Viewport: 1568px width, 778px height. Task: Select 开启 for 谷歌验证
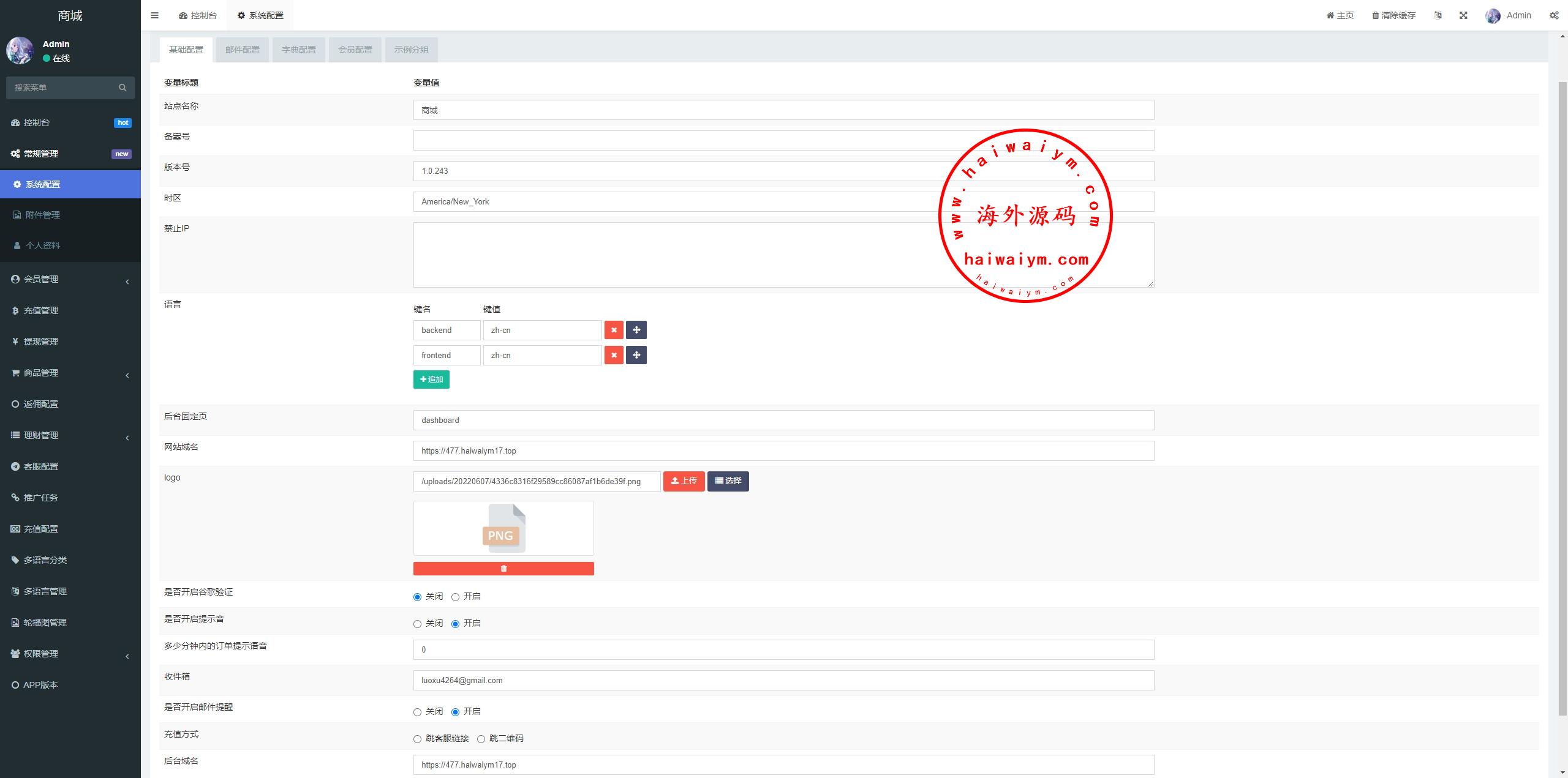[x=455, y=597]
